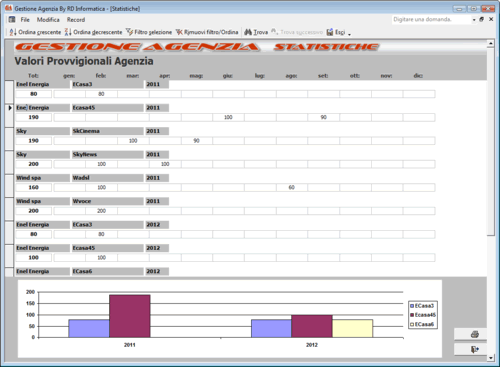
Task: Click the Valori Provvigionali Agenzia heading
Action: (84, 61)
